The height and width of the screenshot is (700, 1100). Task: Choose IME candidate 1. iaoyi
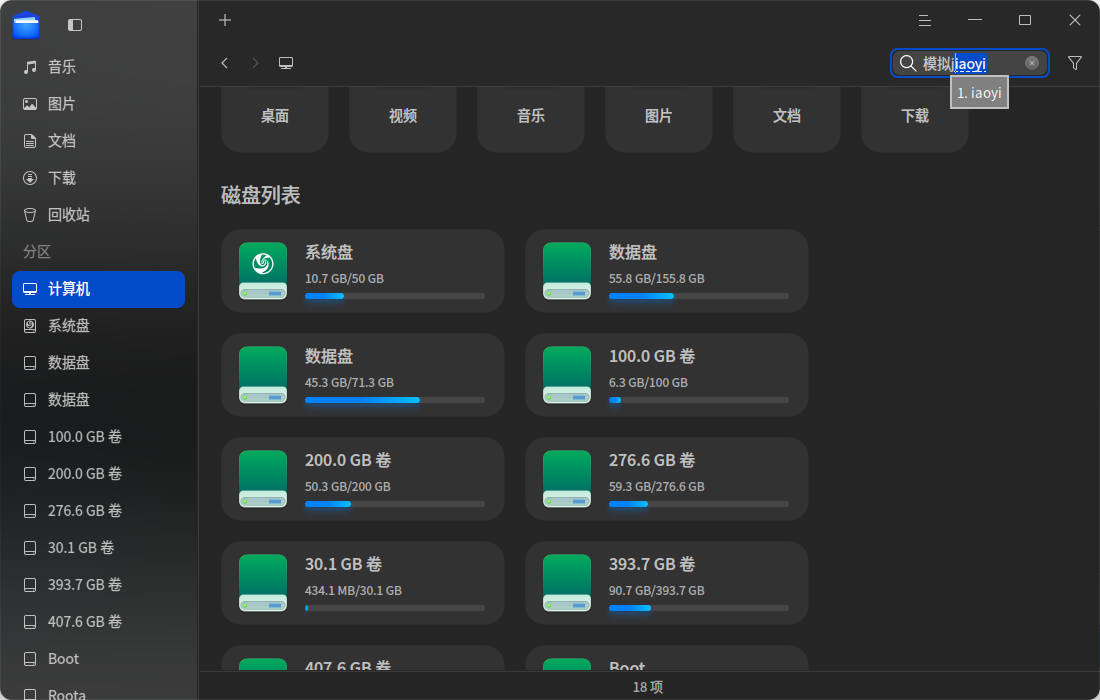pyautogui.click(x=979, y=93)
